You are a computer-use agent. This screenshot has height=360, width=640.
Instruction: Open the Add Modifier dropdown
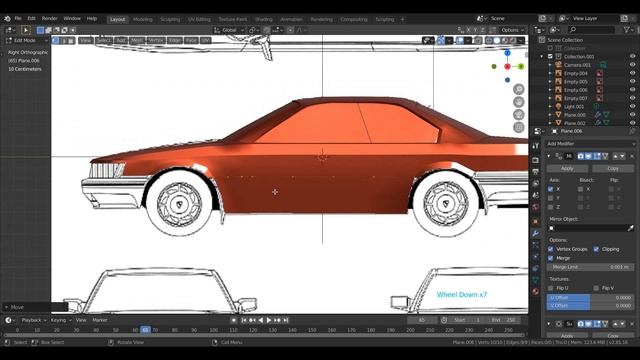coord(591,144)
